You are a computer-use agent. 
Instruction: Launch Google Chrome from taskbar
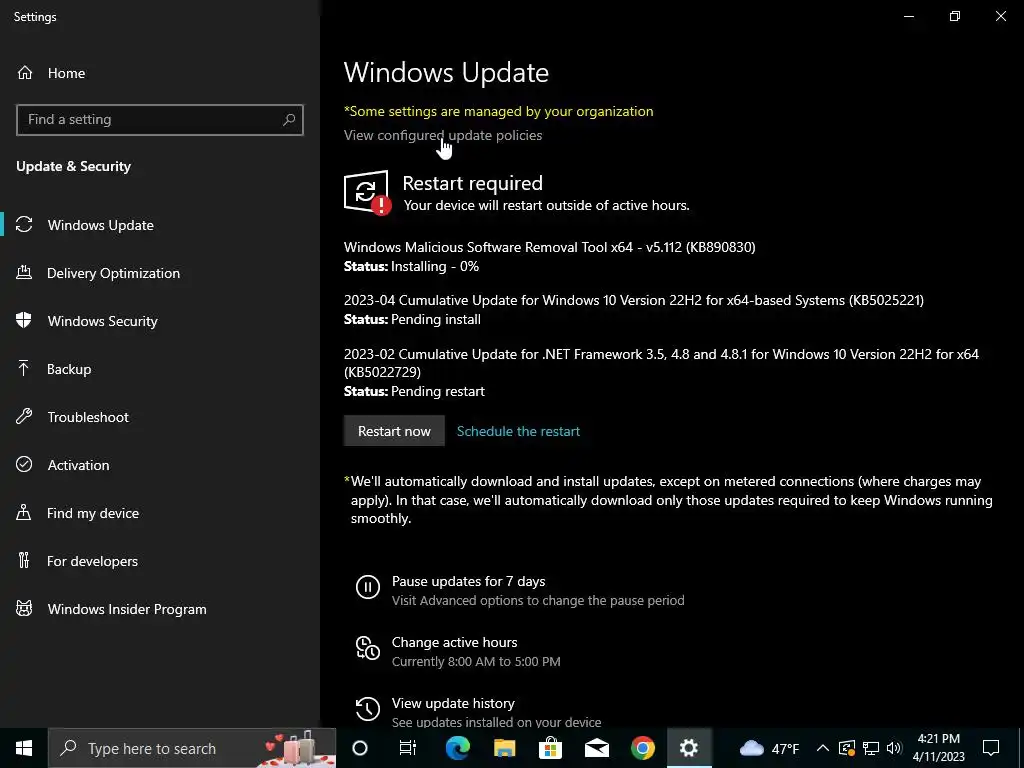coord(643,748)
